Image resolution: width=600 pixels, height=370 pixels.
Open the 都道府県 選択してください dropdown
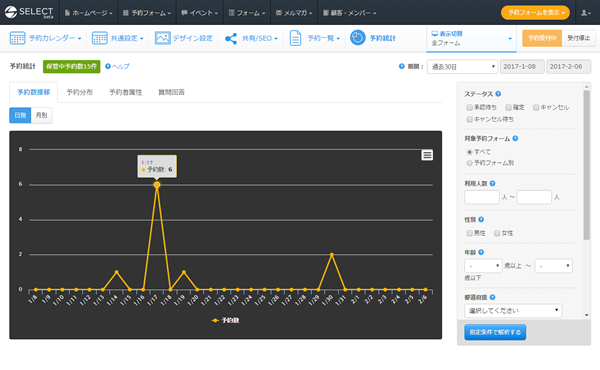tap(513, 311)
